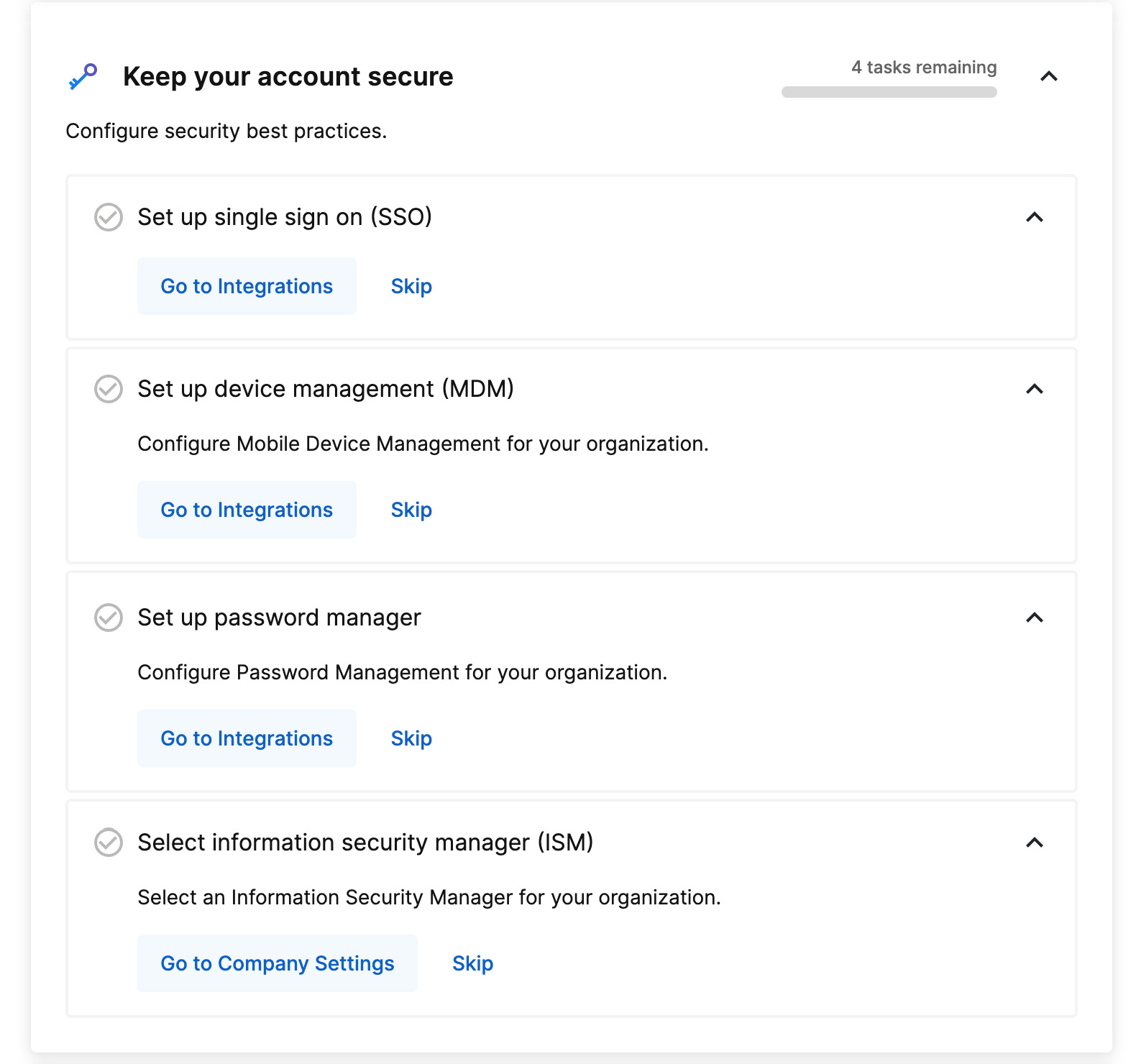Click the key icon beside Keep your account secure
Viewport: 1136px width, 1064px height.
pos(83,76)
